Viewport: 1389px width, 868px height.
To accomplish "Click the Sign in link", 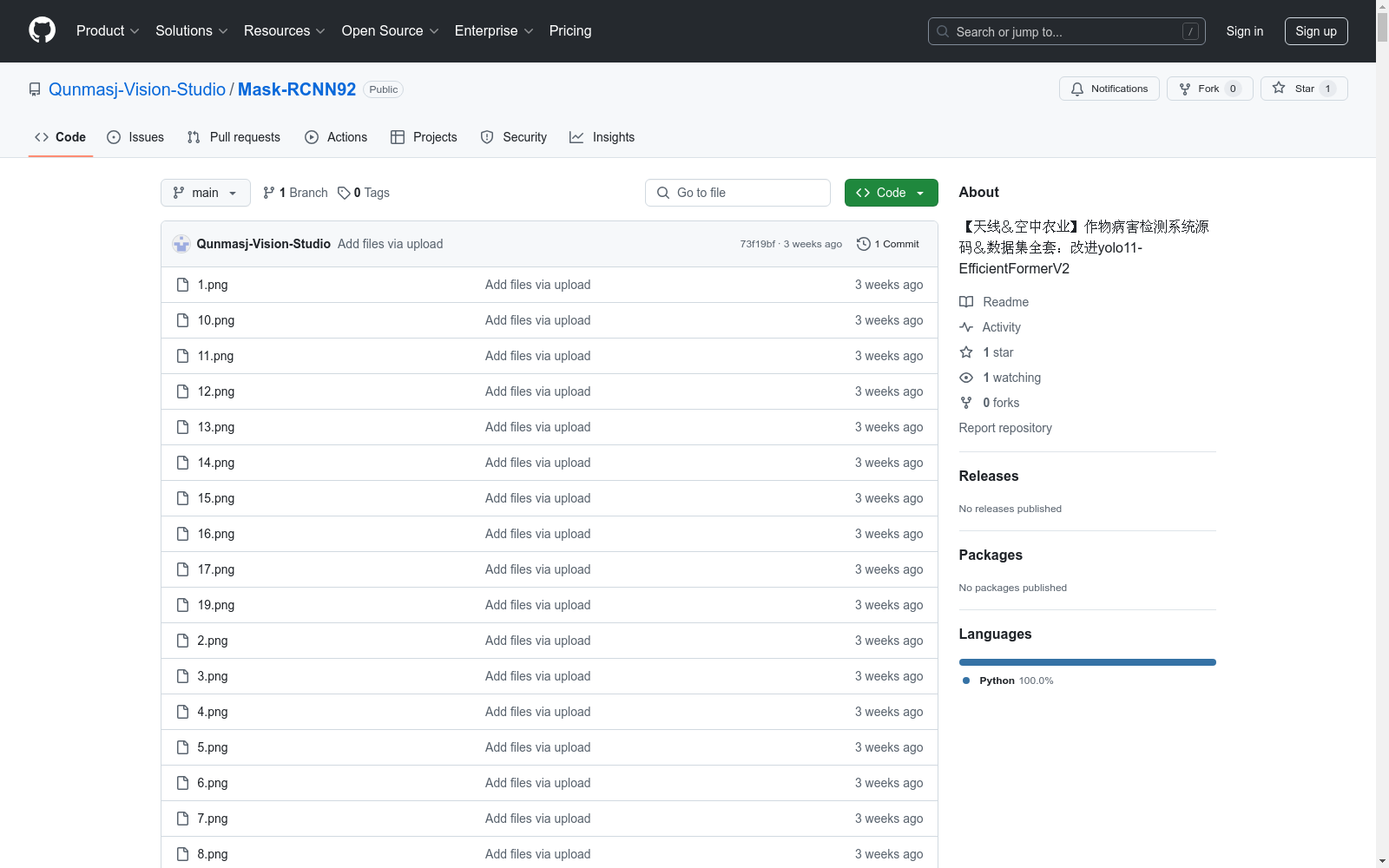I will (x=1244, y=31).
